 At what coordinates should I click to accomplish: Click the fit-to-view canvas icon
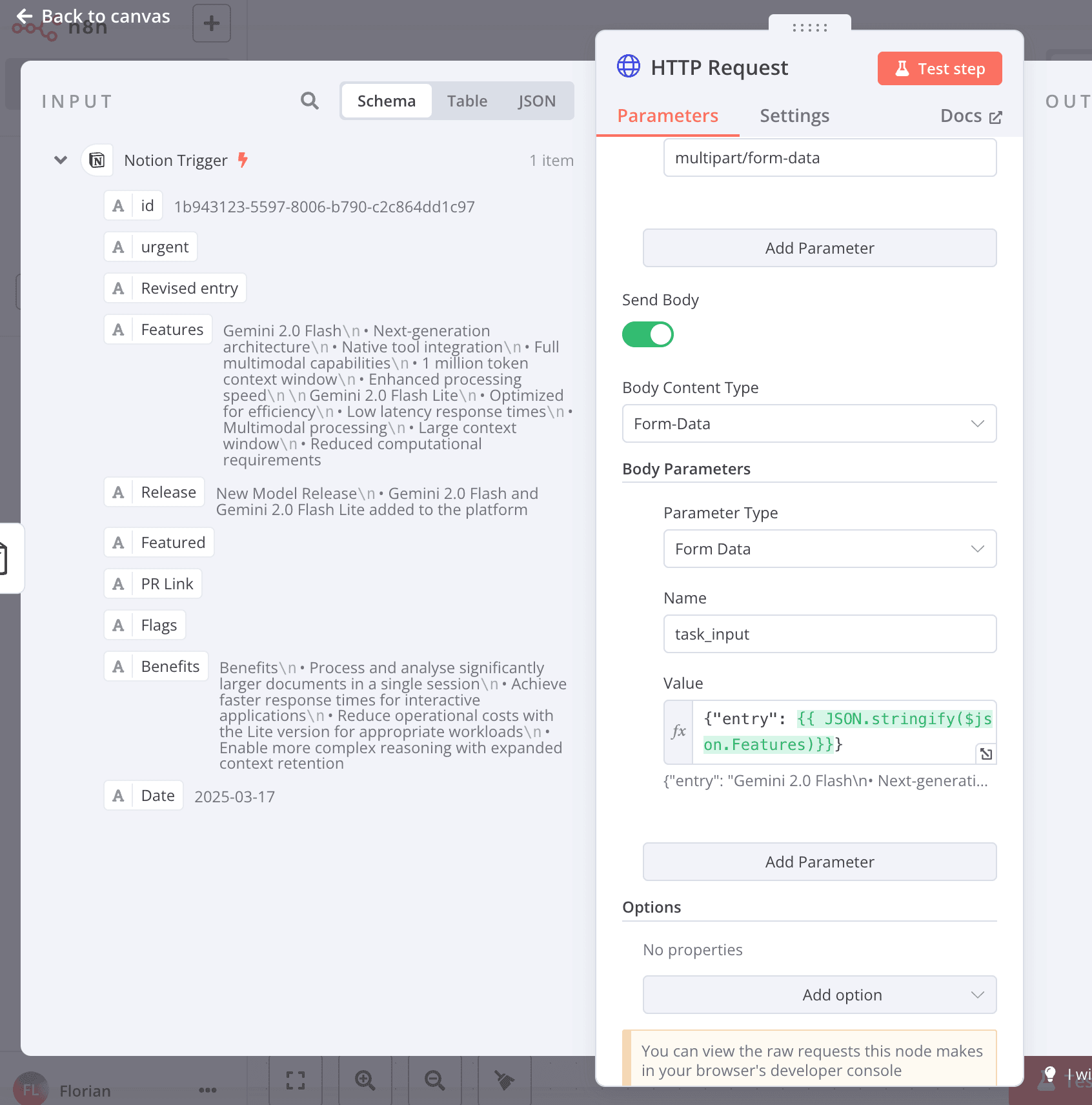(x=296, y=1080)
